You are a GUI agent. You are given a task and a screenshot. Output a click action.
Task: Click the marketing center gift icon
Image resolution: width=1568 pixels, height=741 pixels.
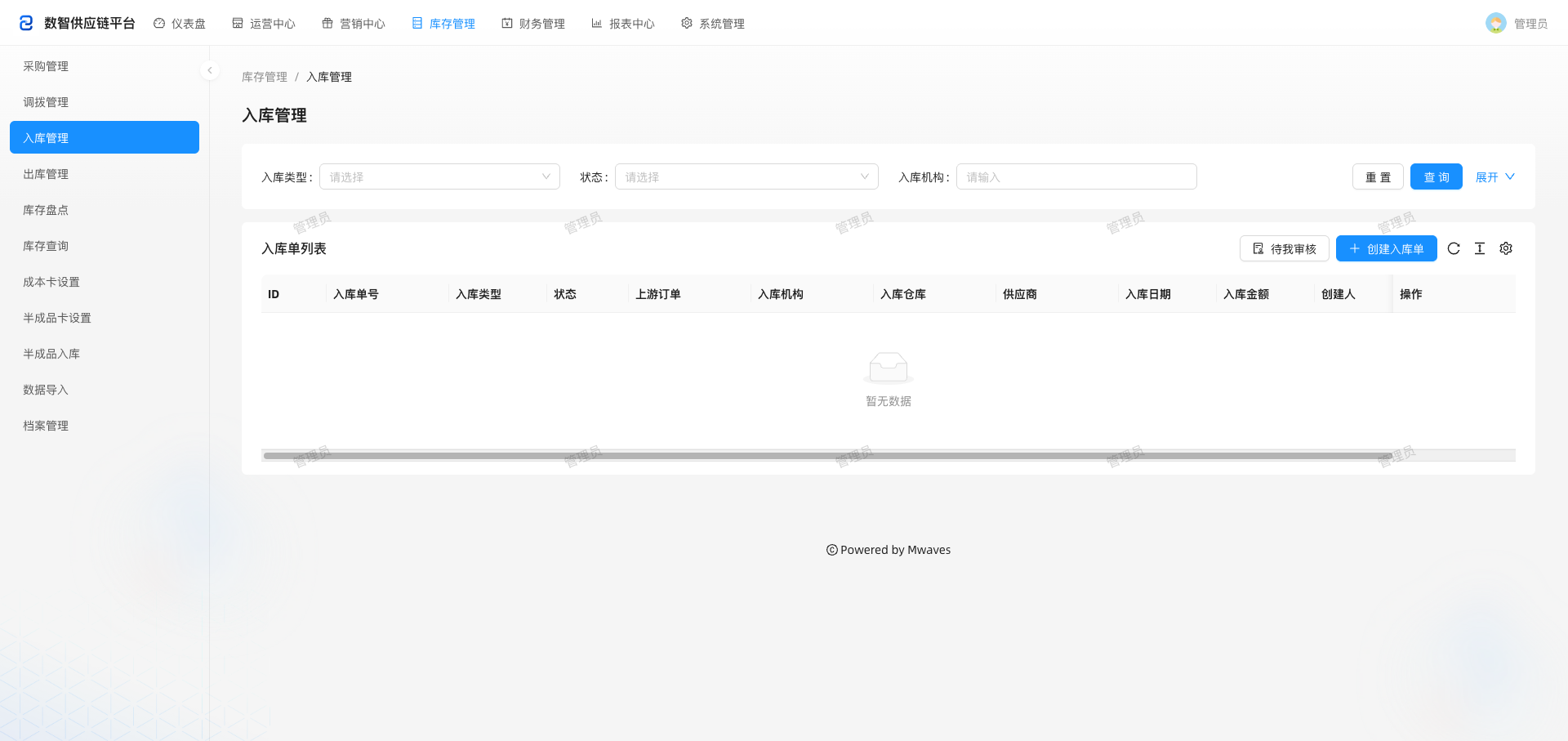pyautogui.click(x=327, y=24)
